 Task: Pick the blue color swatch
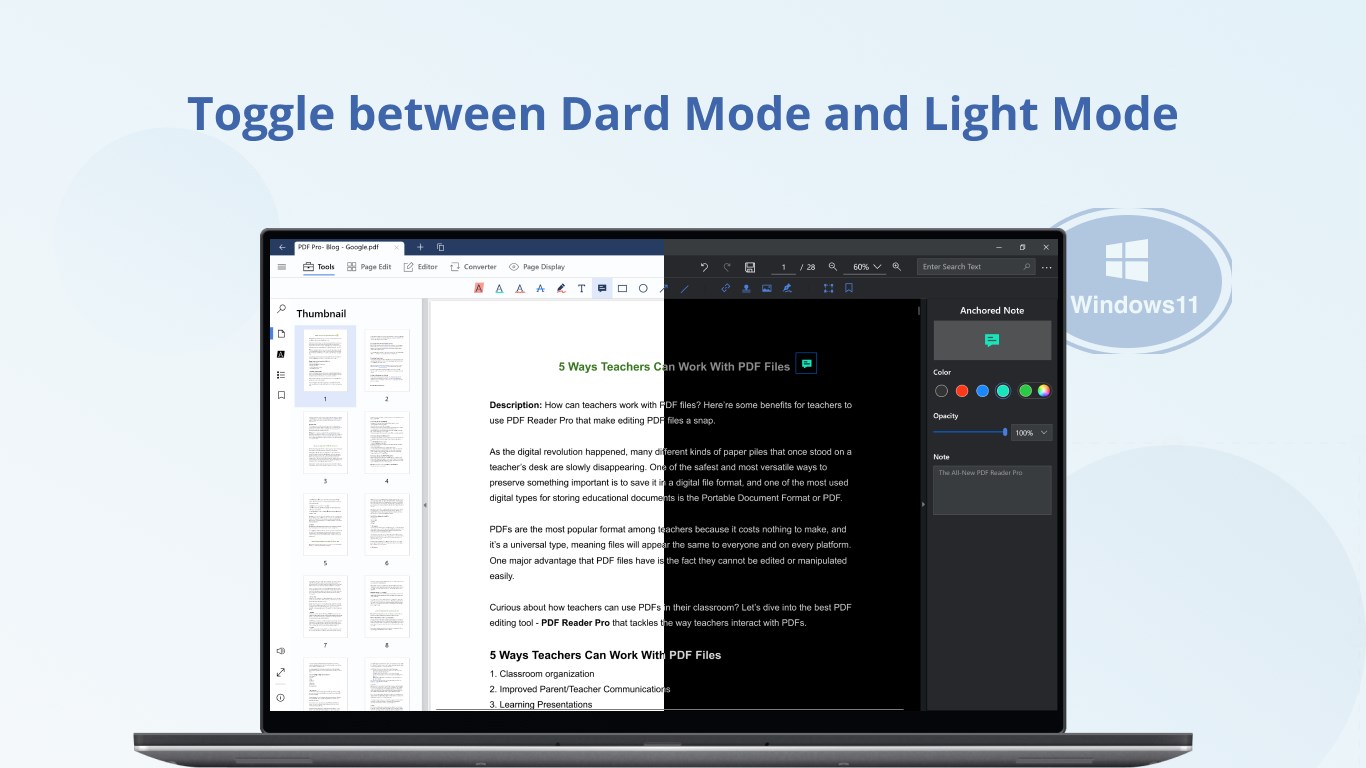(x=982, y=391)
